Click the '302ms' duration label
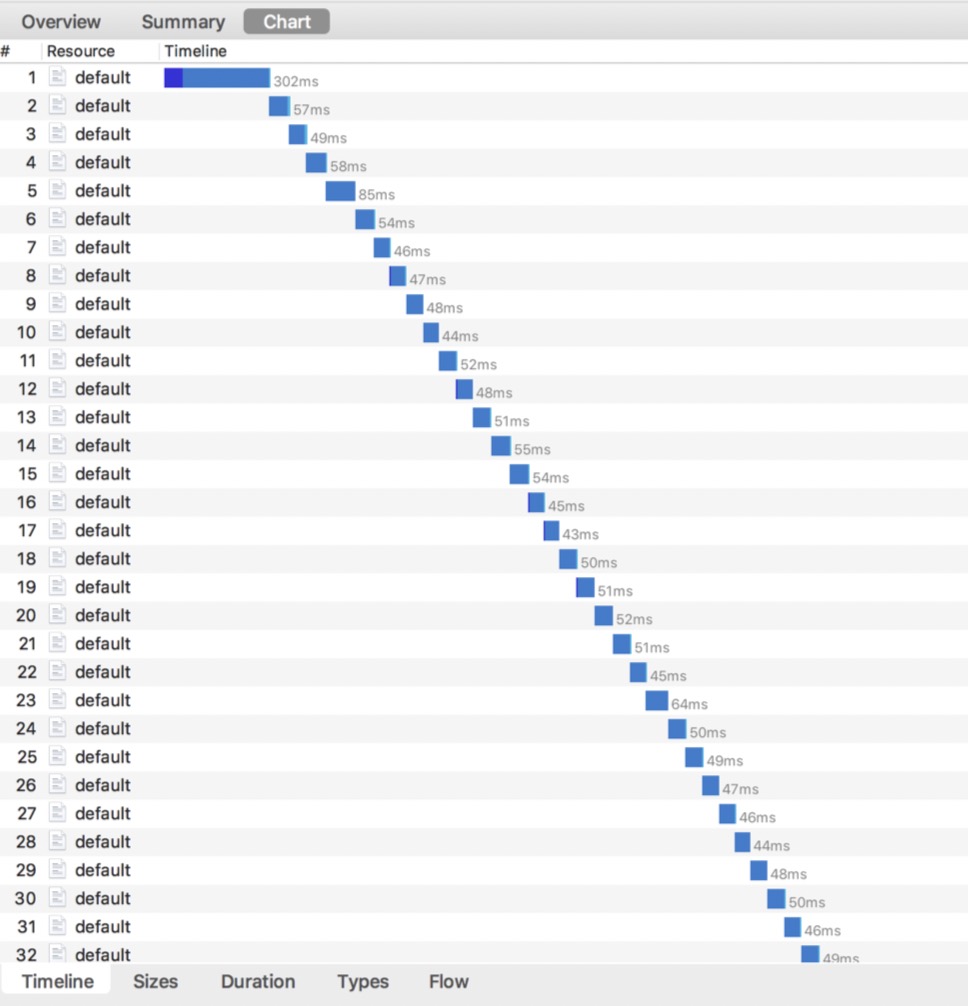This screenshot has width=968, height=1006. [296, 81]
